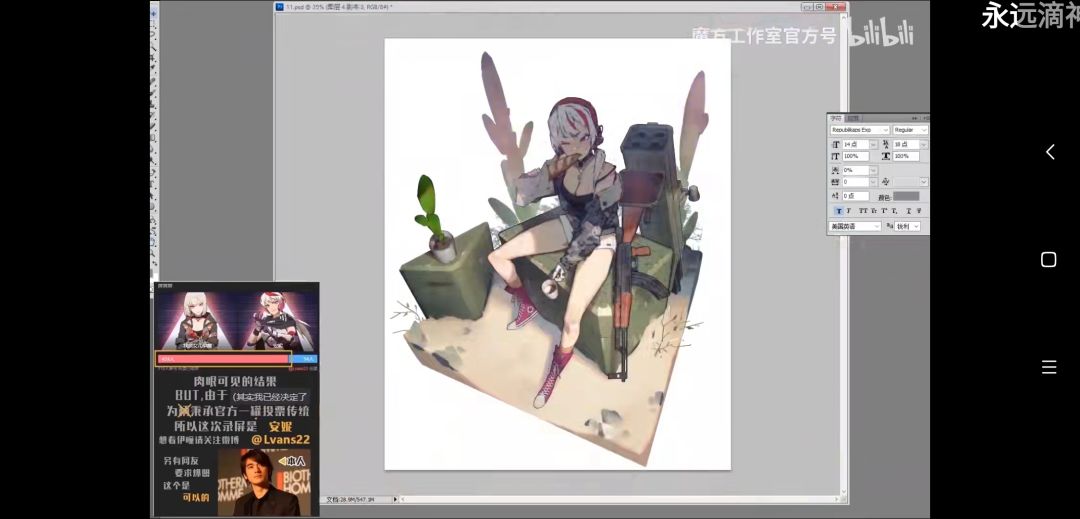
Task: Click the vertical scale icon
Action: pyautogui.click(x=835, y=156)
